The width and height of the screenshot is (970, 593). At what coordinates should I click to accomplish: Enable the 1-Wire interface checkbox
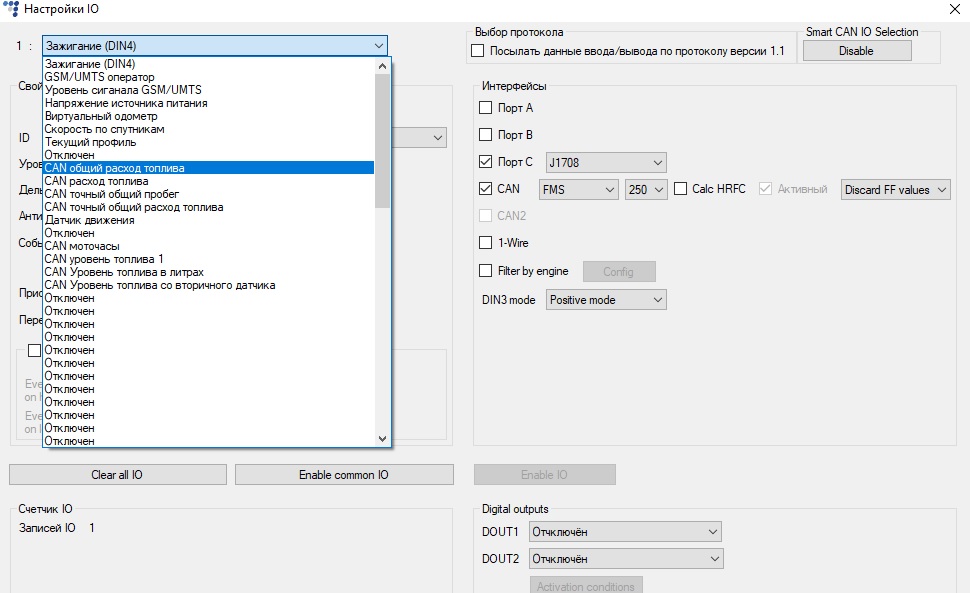click(x=486, y=243)
